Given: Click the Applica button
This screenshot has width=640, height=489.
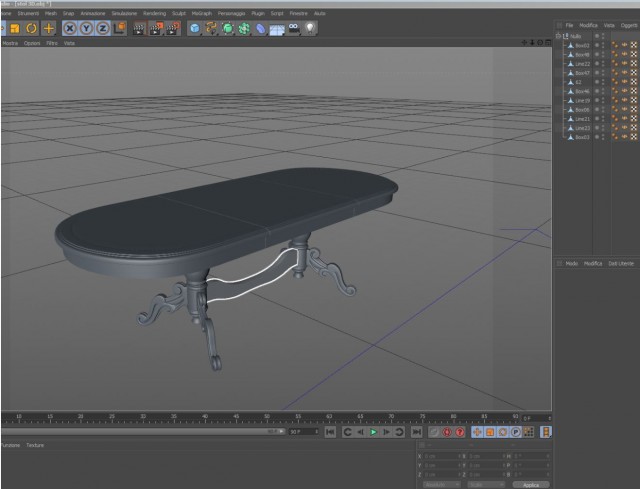Looking at the screenshot, I should 531,485.
